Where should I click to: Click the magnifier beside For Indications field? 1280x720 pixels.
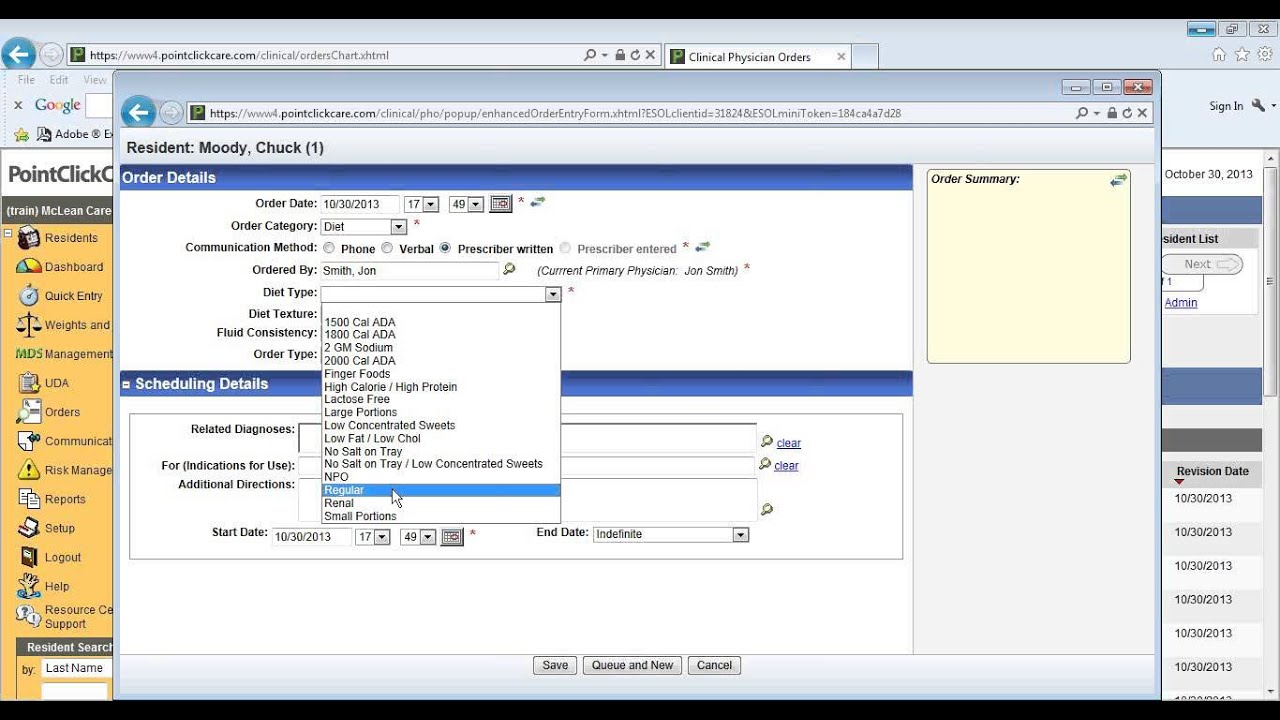coord(764,464)
